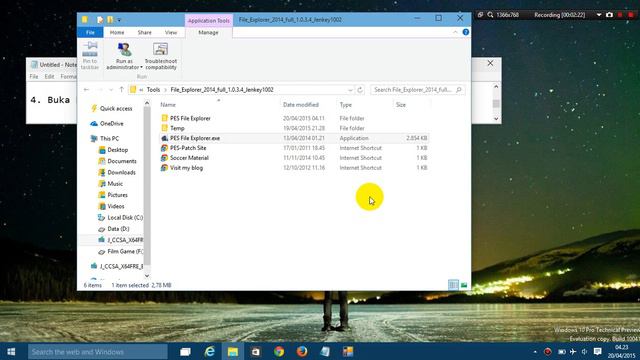Click the recorder camera snapshot icon

(609, 15)
